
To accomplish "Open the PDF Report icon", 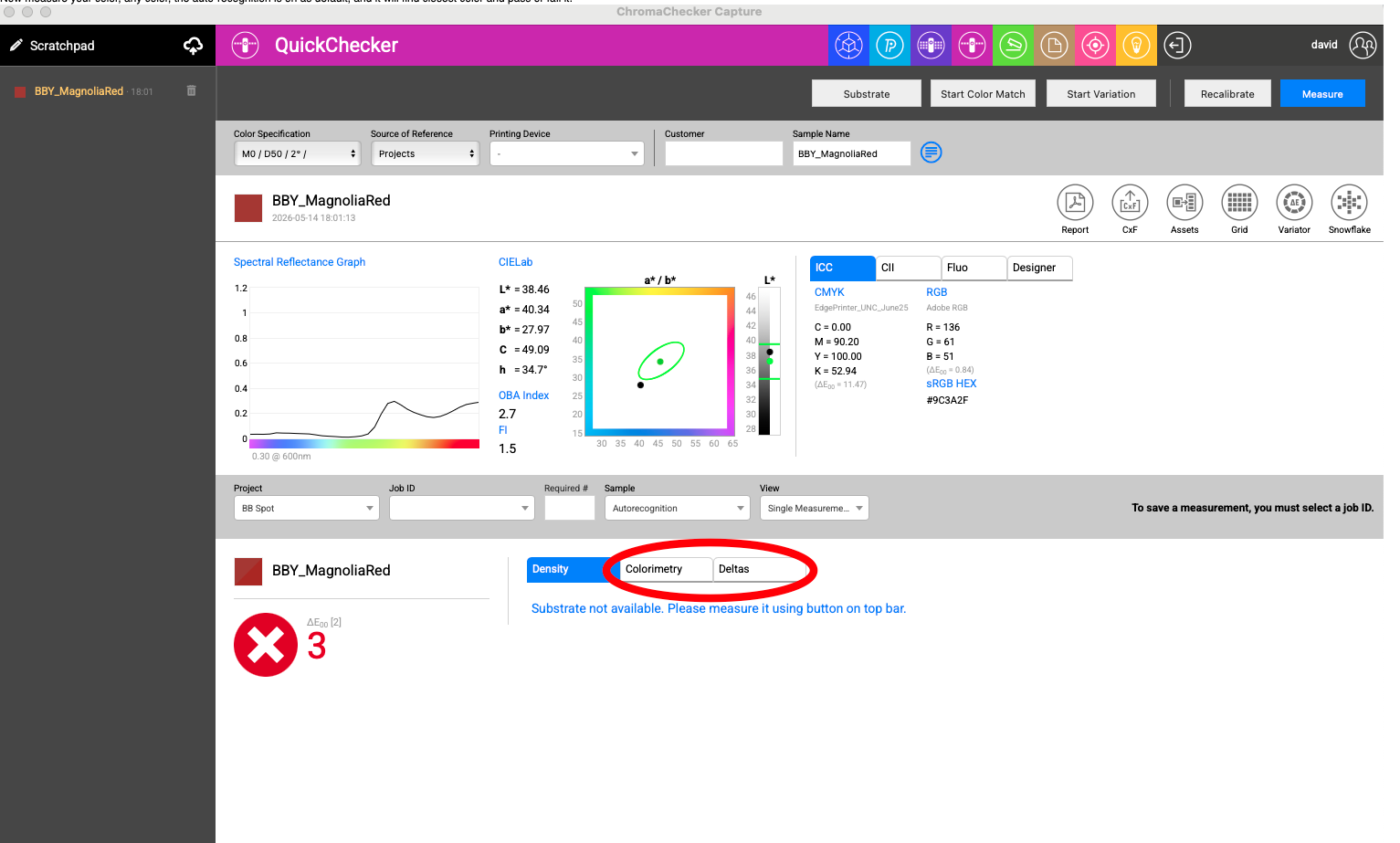I will tap(1075, 202).
